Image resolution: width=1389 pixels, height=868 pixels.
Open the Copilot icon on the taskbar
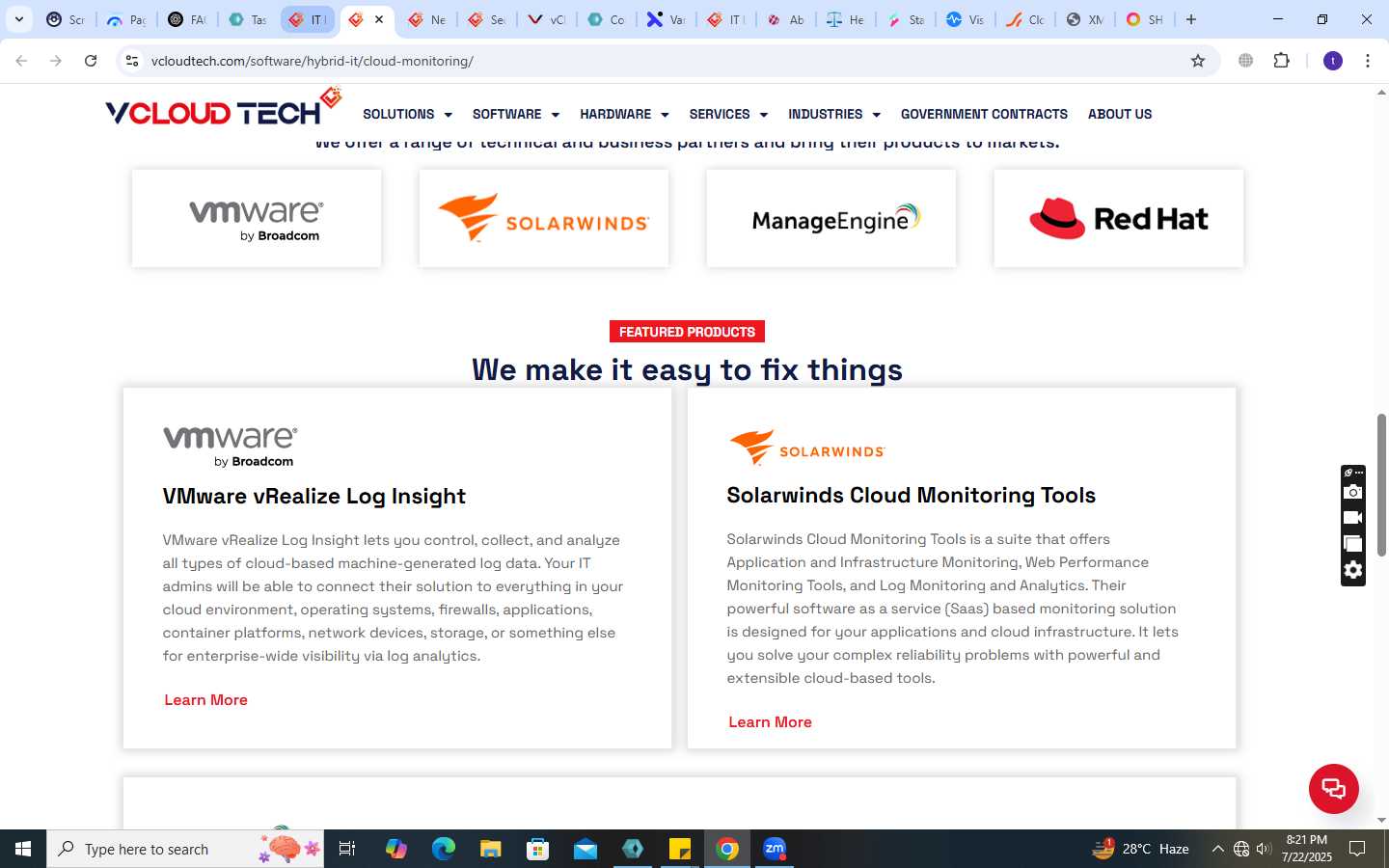[x=395, y=849]
